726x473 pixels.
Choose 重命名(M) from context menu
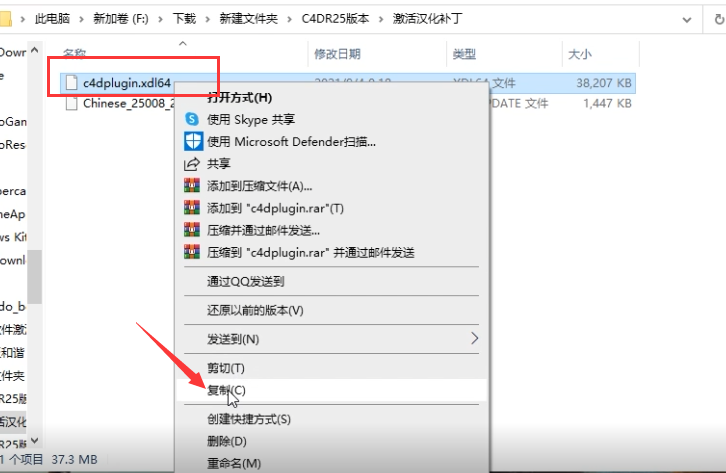[x=234, y=463]
